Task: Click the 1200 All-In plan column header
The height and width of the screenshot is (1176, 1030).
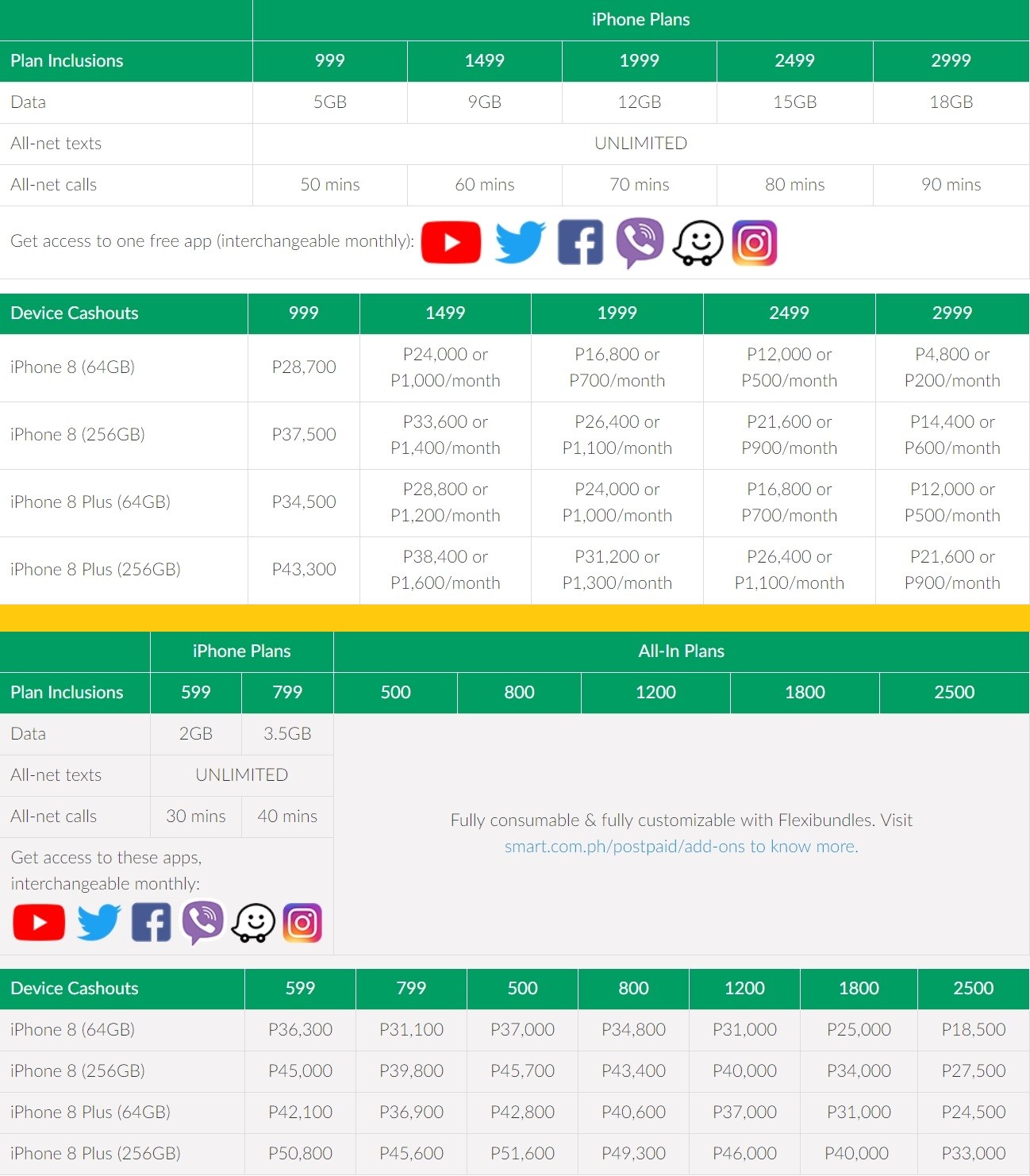Action: pyautogui.click(x=656, y=693)
